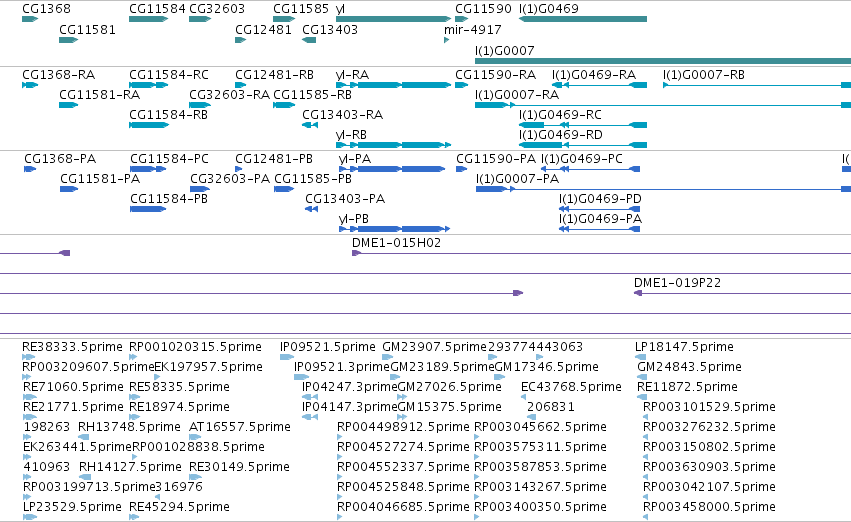The width and height of the screenshot is (851, 522).
Task: Select protein CG32603-PA
Action: 200,189
